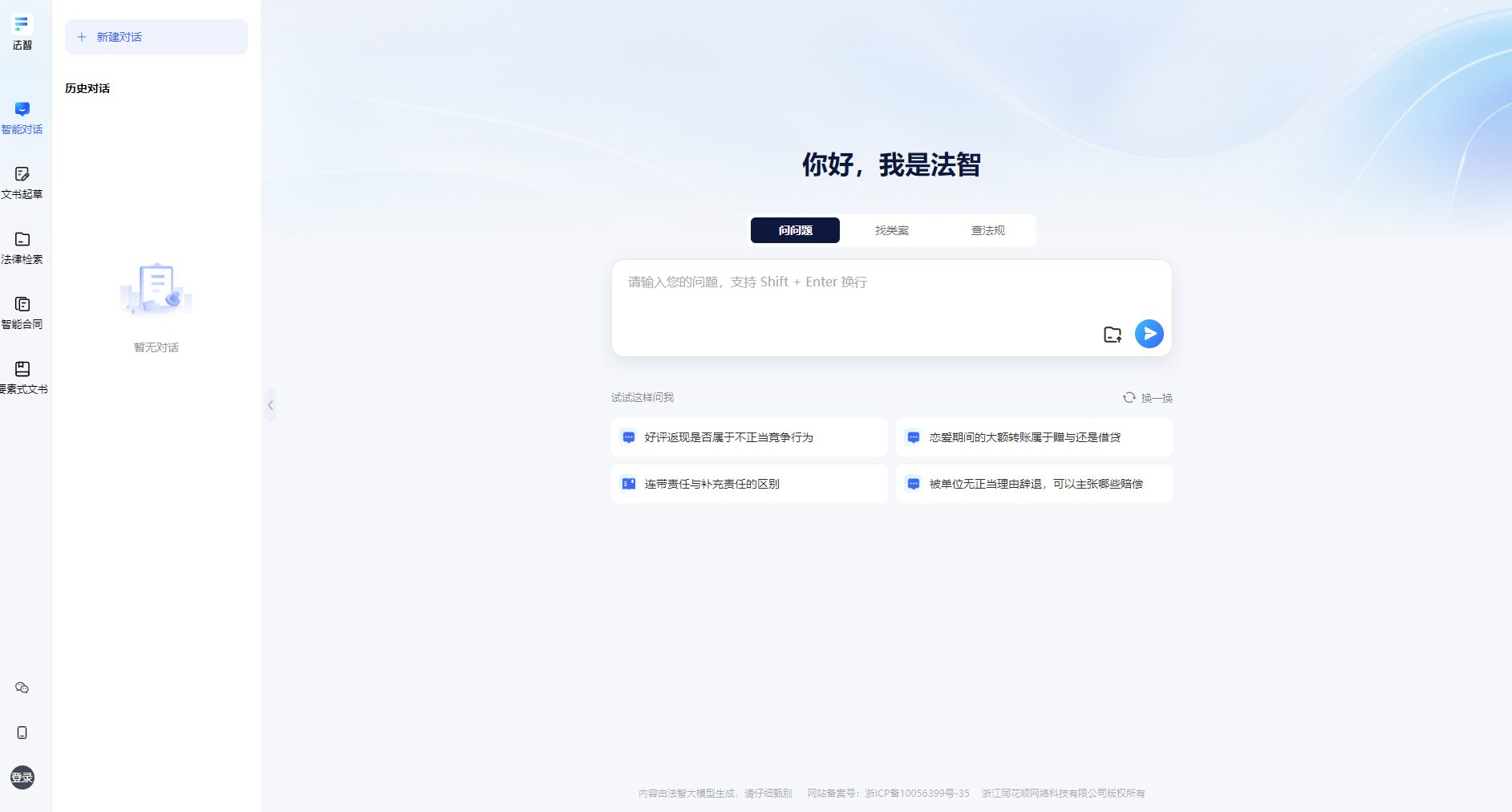Click the 浙ICP备10056399号-35 record link

click(918, 794)
